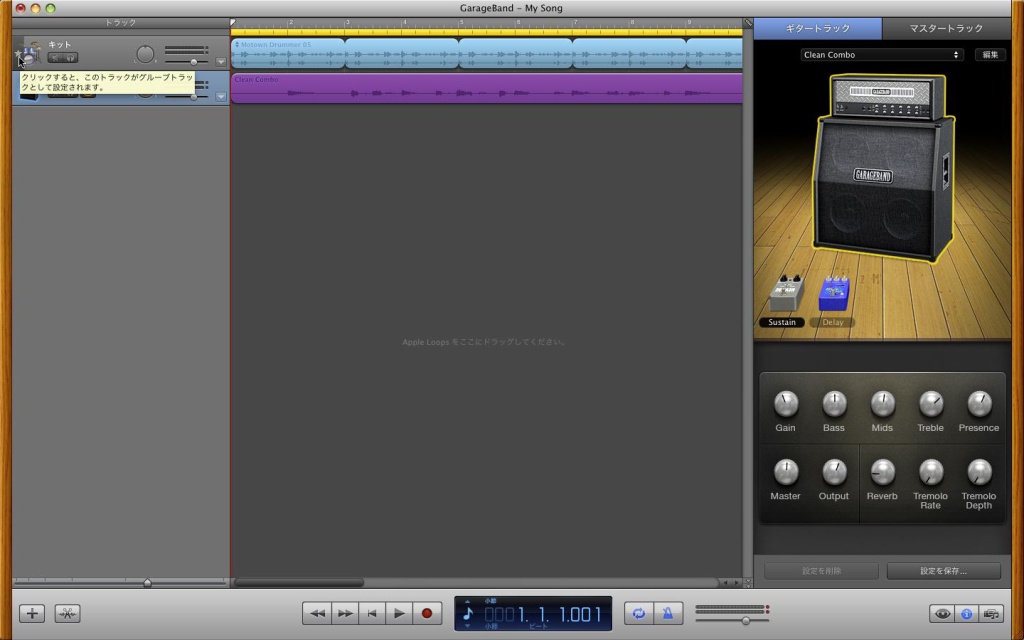The image size is (1024, 640).
Task: Select the Motown Drummer 05 region
Action: pyautogui.click(x=287, y=54)
